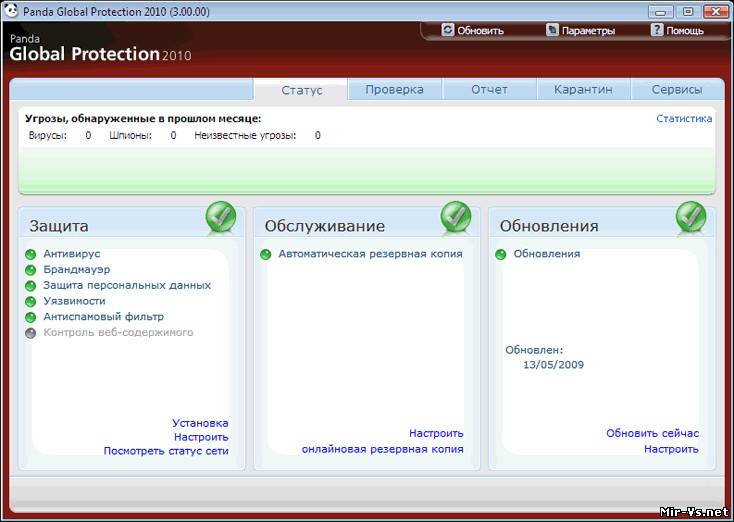Viewport: 734px width, 522px height.
Task: Click green status dot in Обновления panel
Action: 500,255
